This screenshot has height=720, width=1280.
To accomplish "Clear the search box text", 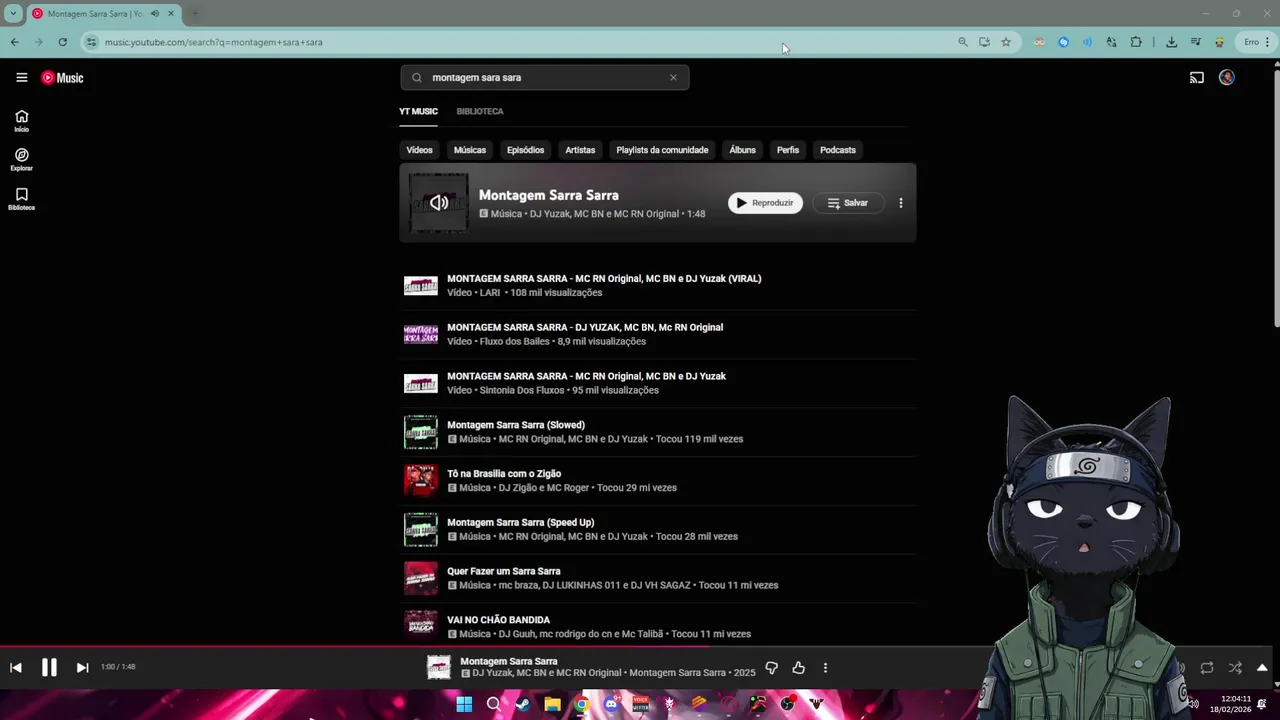I will click(673, 77).
